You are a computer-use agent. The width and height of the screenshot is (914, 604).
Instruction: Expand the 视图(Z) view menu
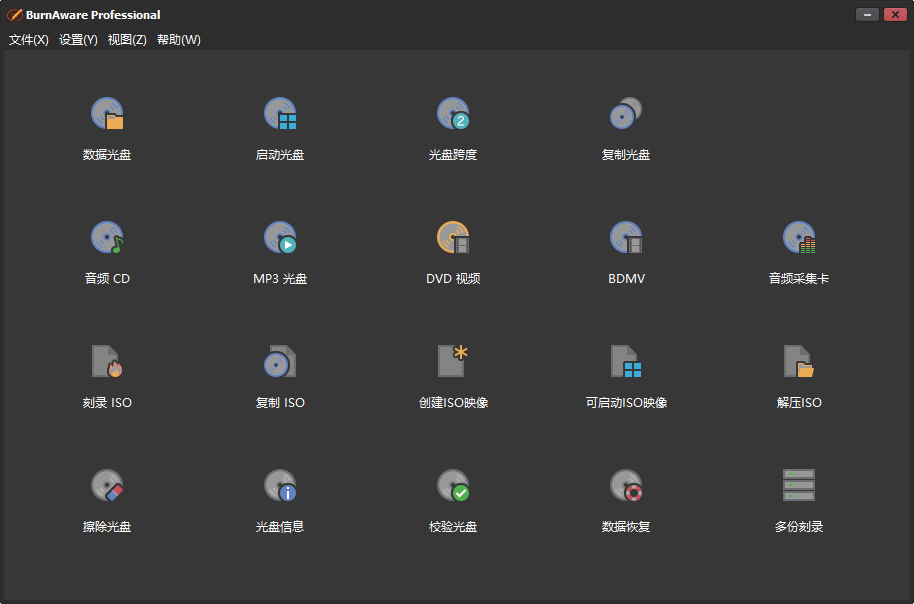coord(127,40)
